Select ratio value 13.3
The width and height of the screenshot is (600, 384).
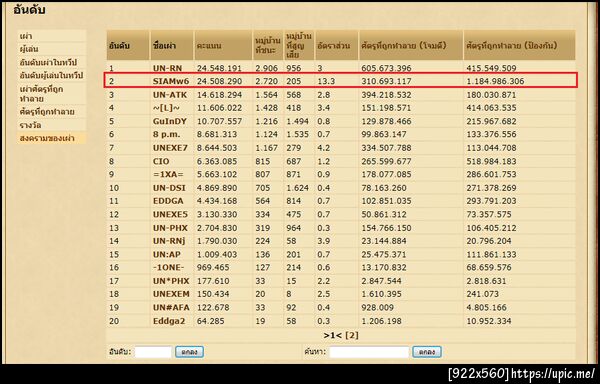(326, 81)
